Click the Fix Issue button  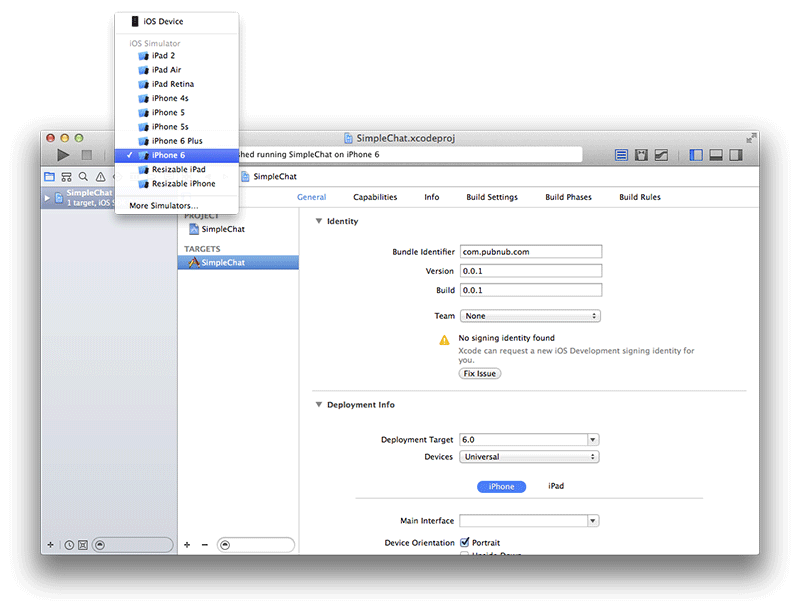[x=480, y=373]
